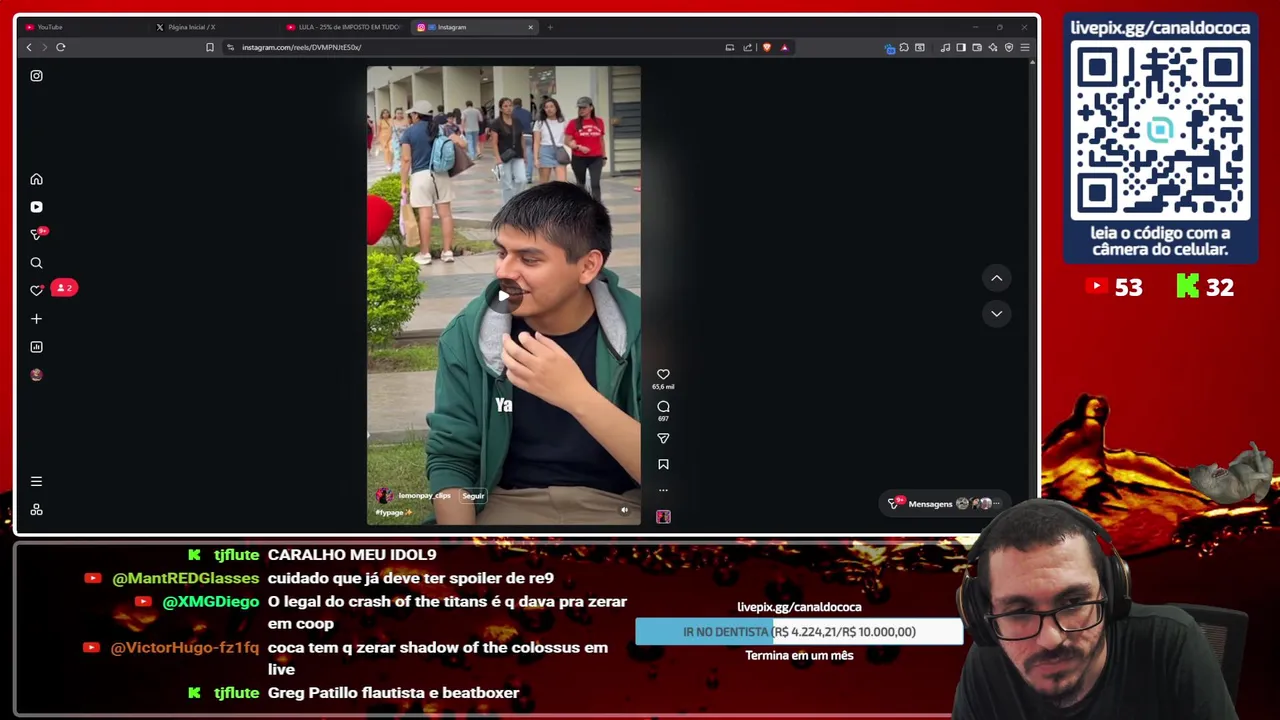
Task: Toggle the browser sidebar panel icon
Action: click(x=961, y=47)
